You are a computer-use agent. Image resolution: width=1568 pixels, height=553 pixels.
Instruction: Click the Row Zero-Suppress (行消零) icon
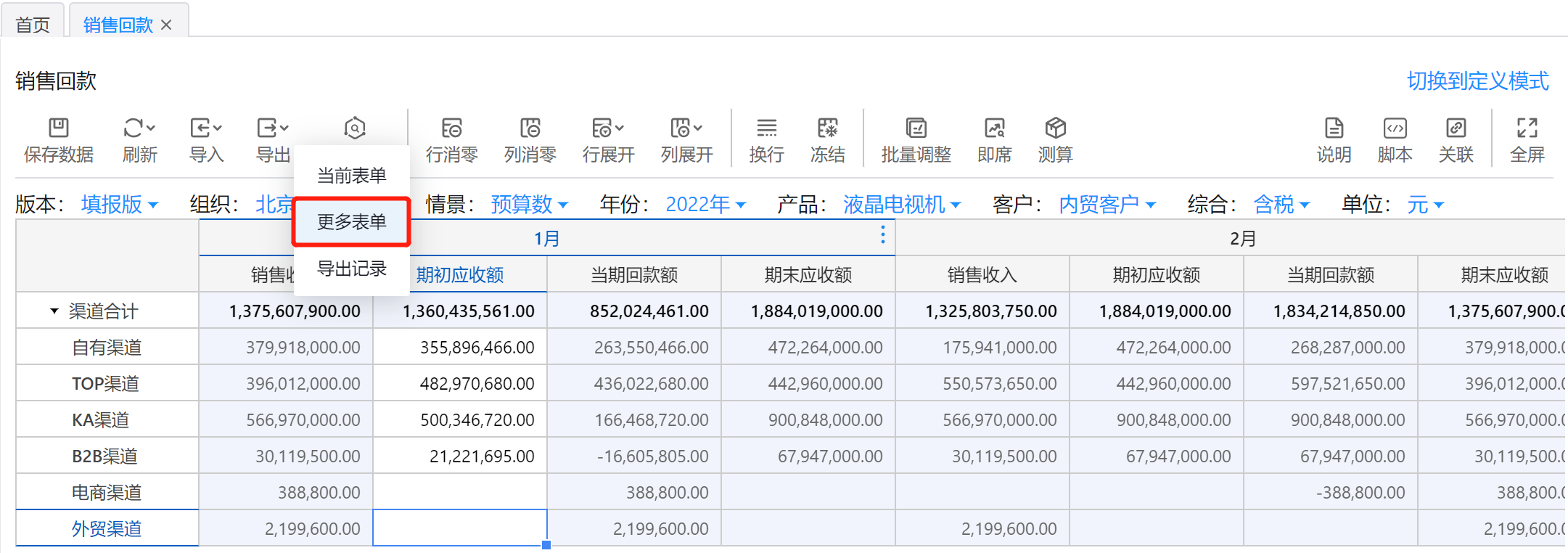(451, 129)
